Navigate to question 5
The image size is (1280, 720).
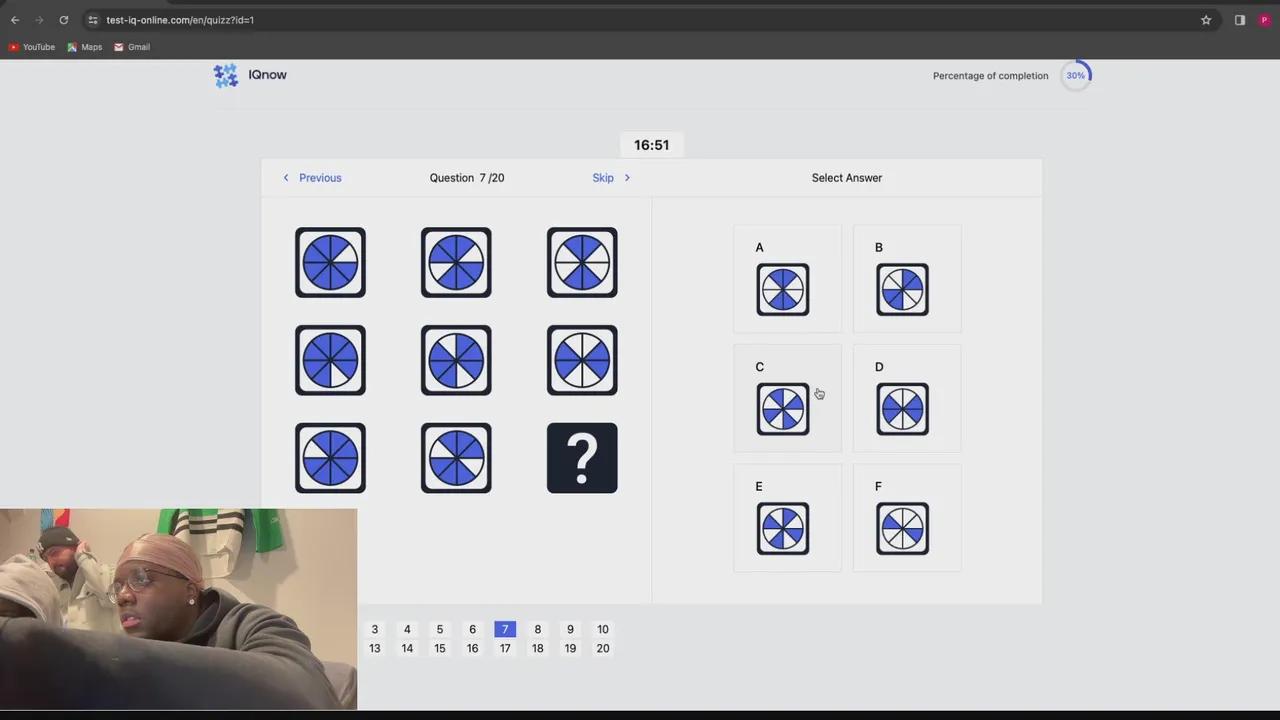click(x=440, y=629)
